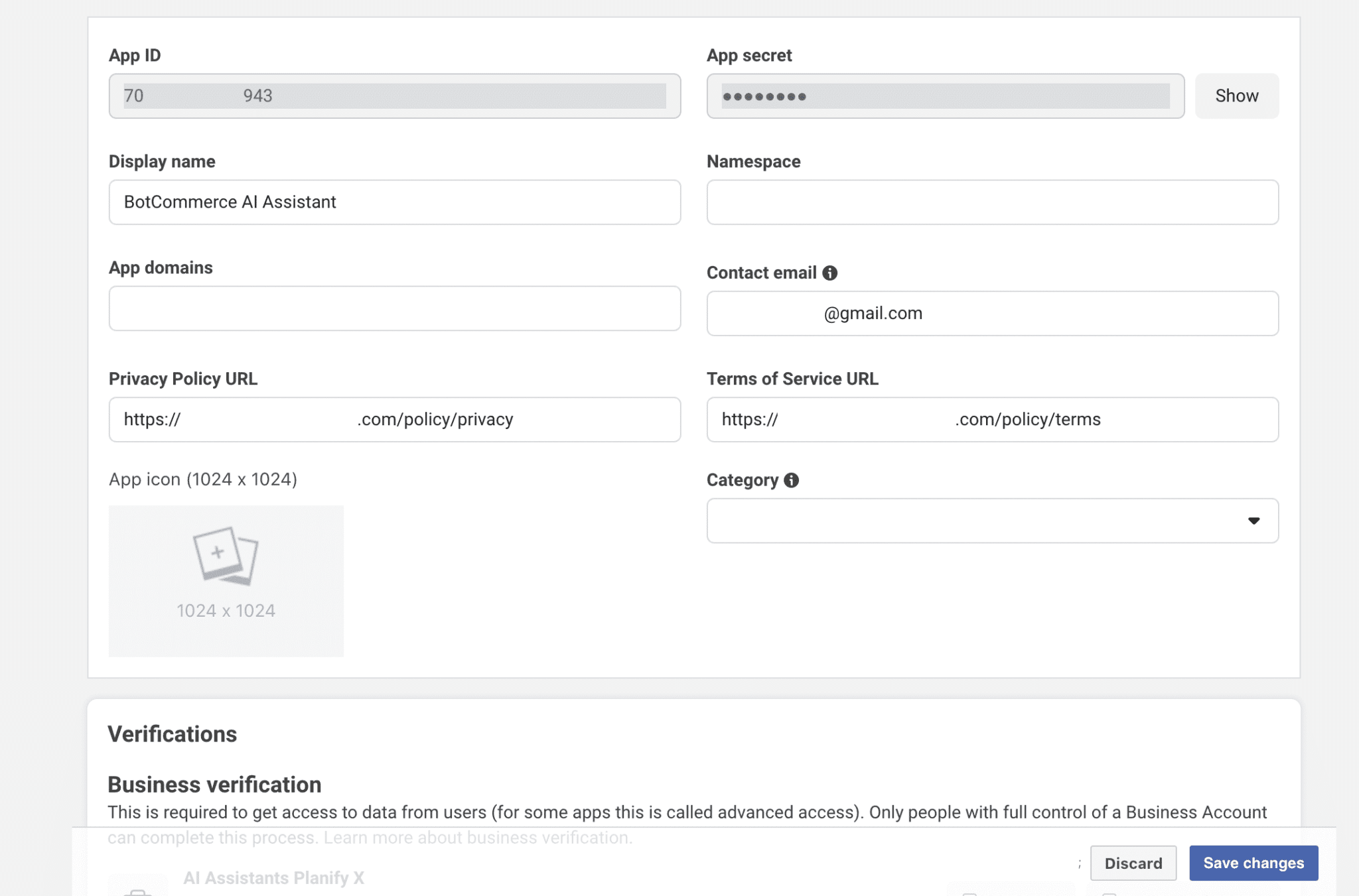Open the Category dropdown
Screen dimensions: 1359x896
coord(992,521)
